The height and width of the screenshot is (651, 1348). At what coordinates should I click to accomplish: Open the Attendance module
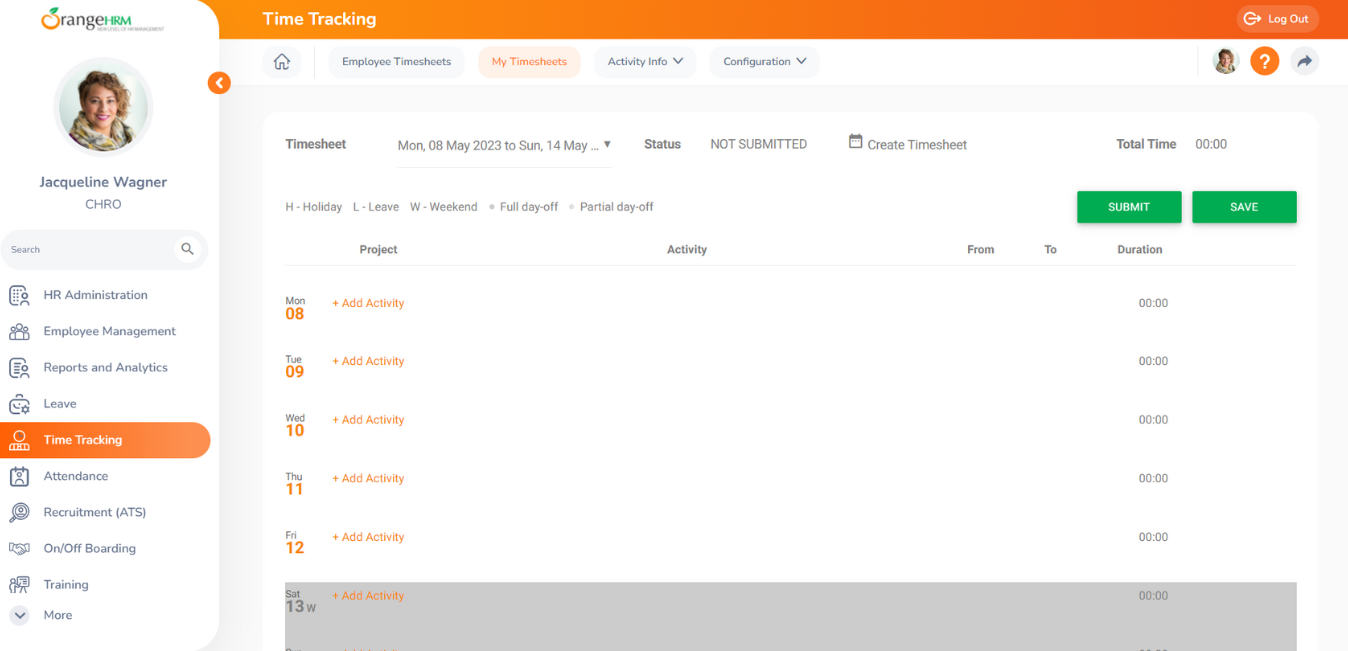pos(20,476)
